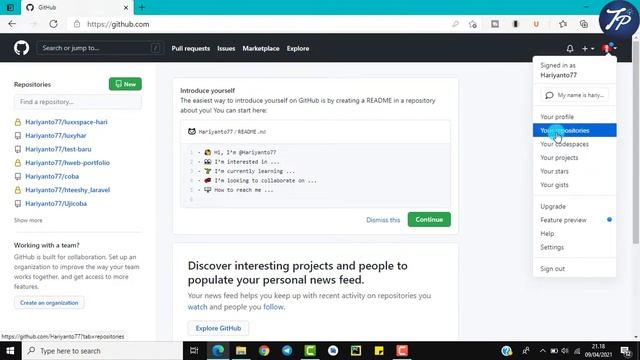
Task: Select Your repositories in user menu
Action: click(574, 130)
